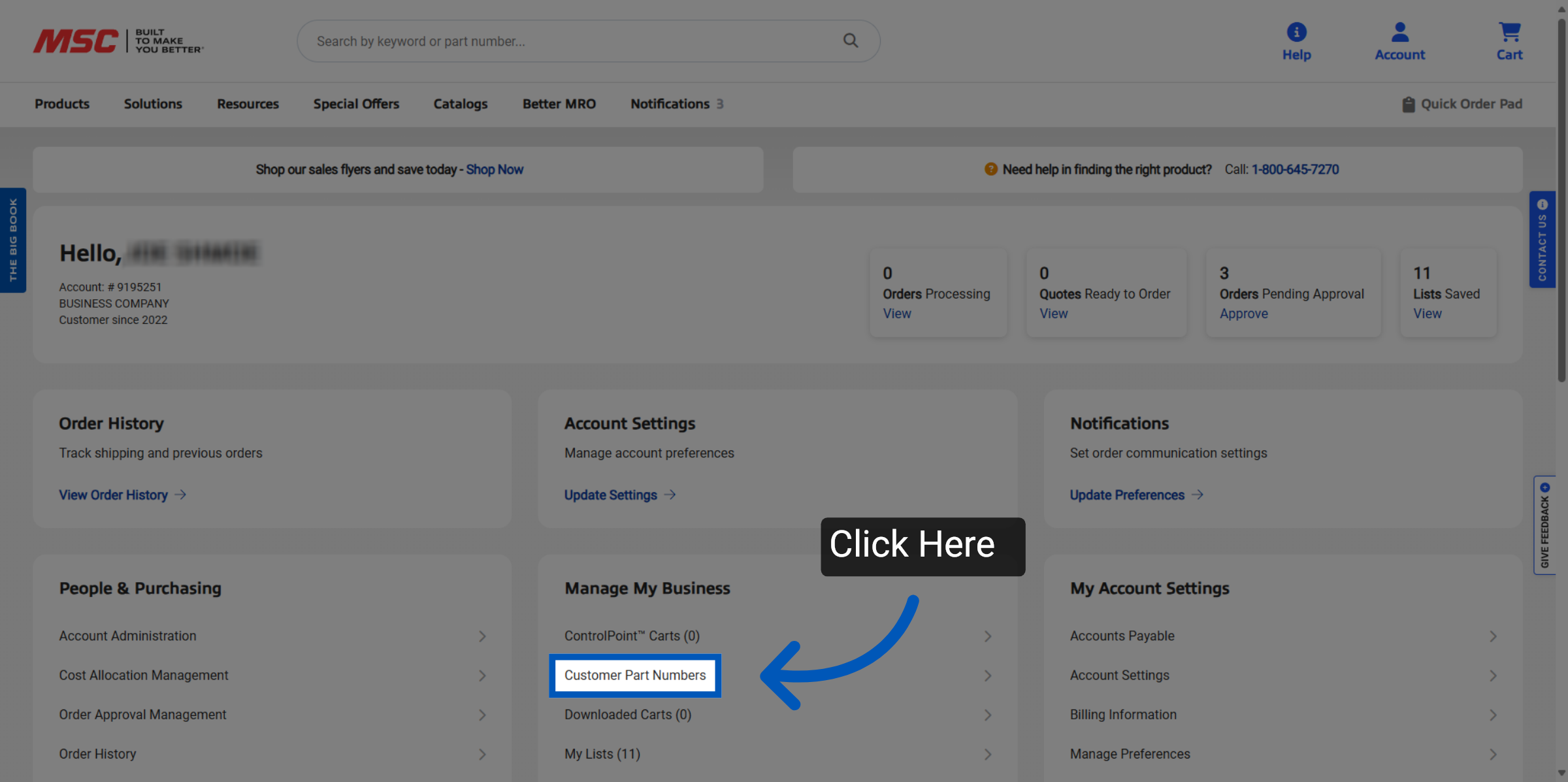Open Billing Information
The image size is (1568, 782).
pyautogui.click(x=1123, y=715)
